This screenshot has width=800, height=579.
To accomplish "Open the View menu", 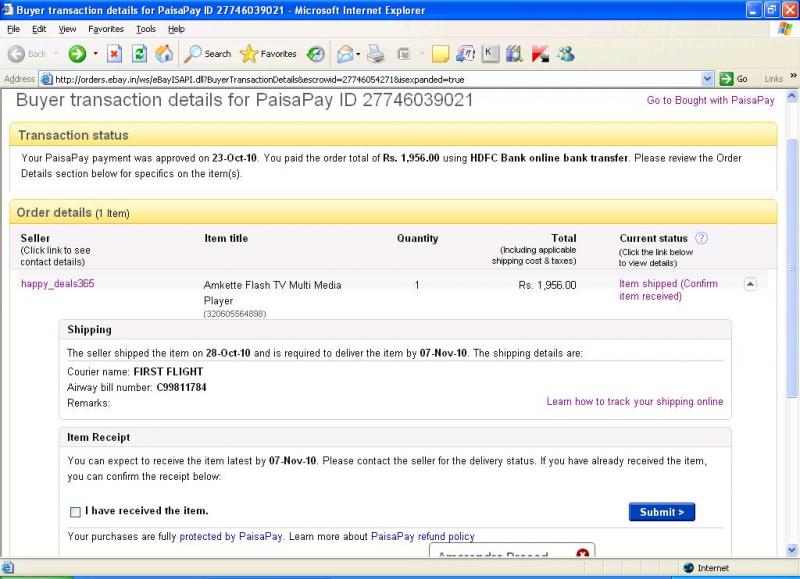I will click(67, 29).
